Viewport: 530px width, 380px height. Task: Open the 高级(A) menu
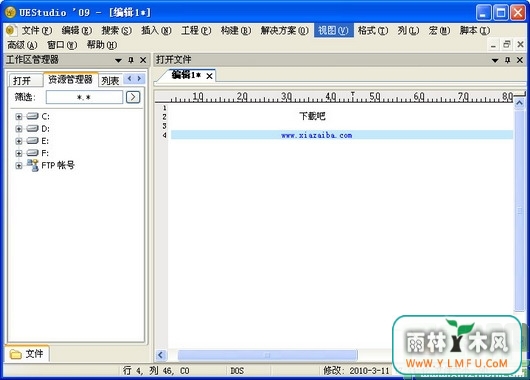22,45
